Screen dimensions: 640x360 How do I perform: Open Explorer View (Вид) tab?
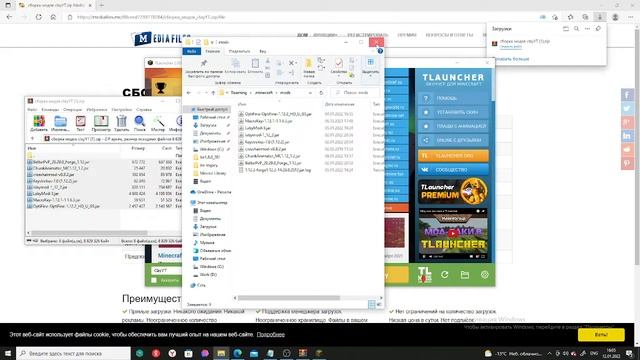coord(262,51)
